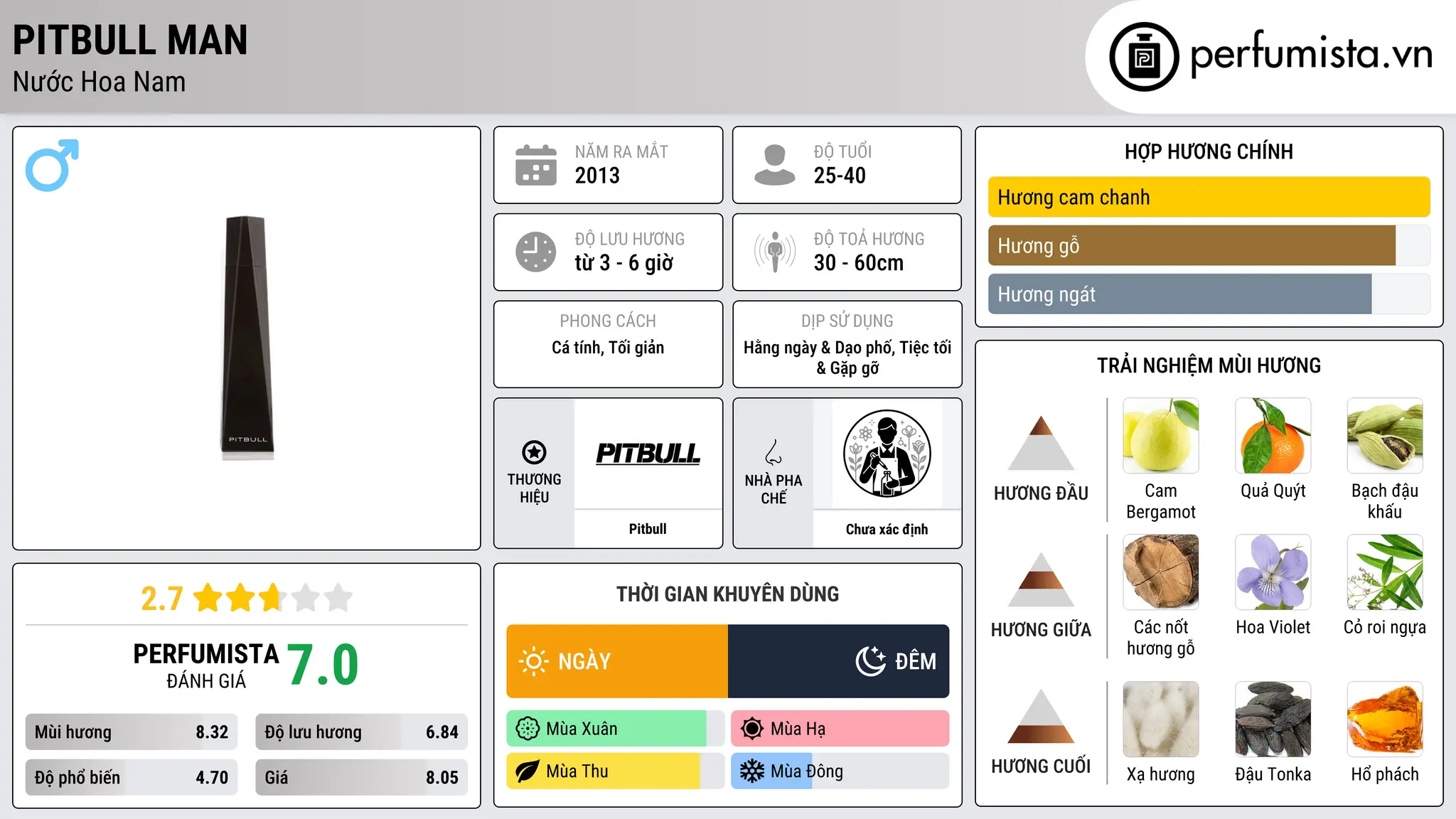Click the nose icon above Nhà pha chế
This screenshot has height=819, width=1456.
773,452
